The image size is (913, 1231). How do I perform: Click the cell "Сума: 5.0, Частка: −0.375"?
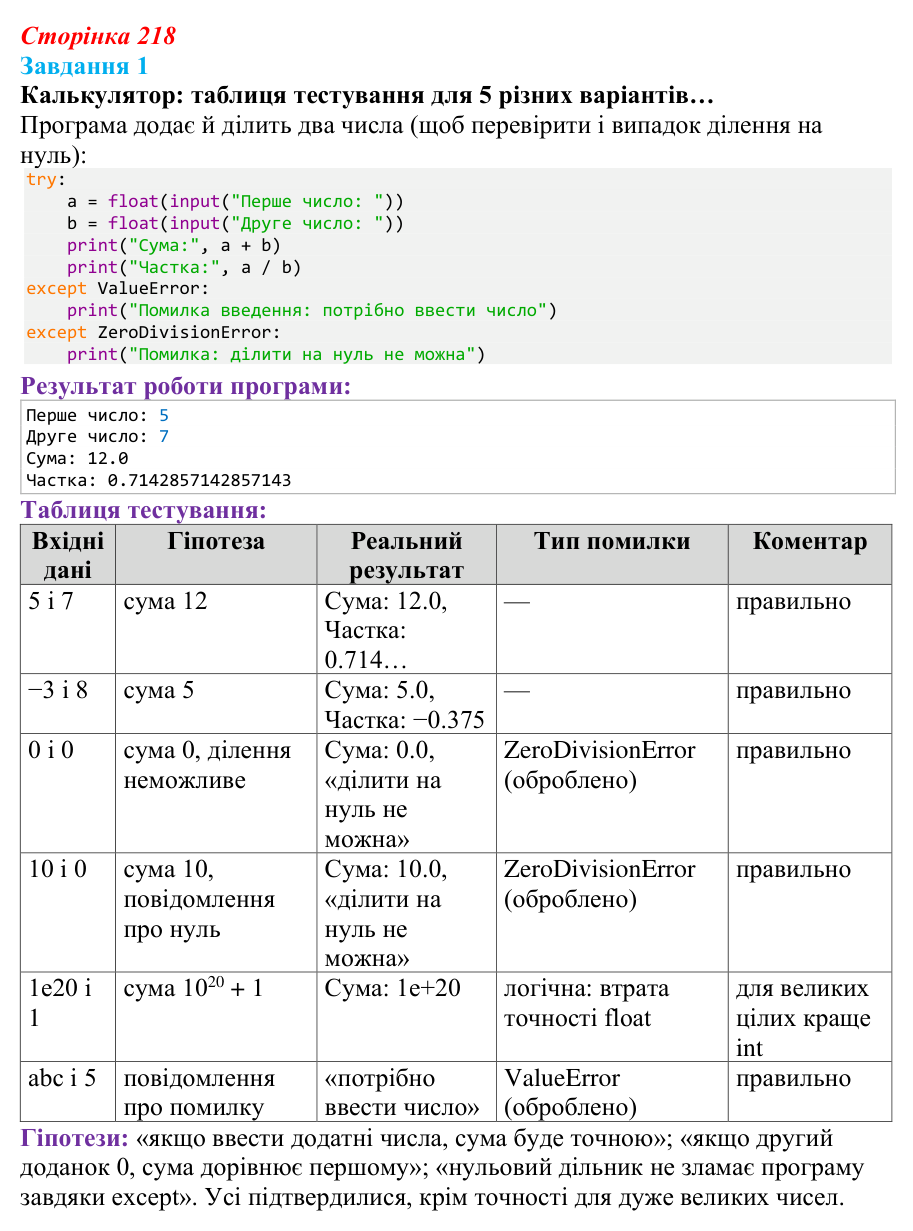pyautogui.click(x=406, y=703)
